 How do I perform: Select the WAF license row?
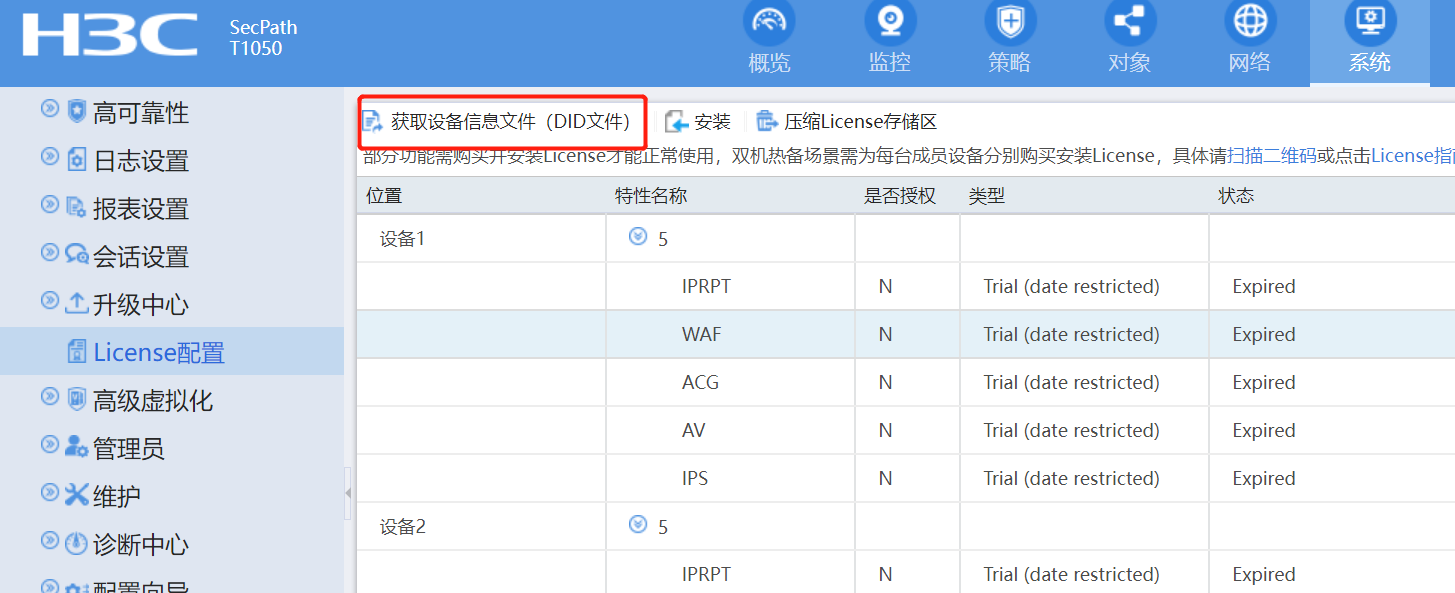click(701, 335)
